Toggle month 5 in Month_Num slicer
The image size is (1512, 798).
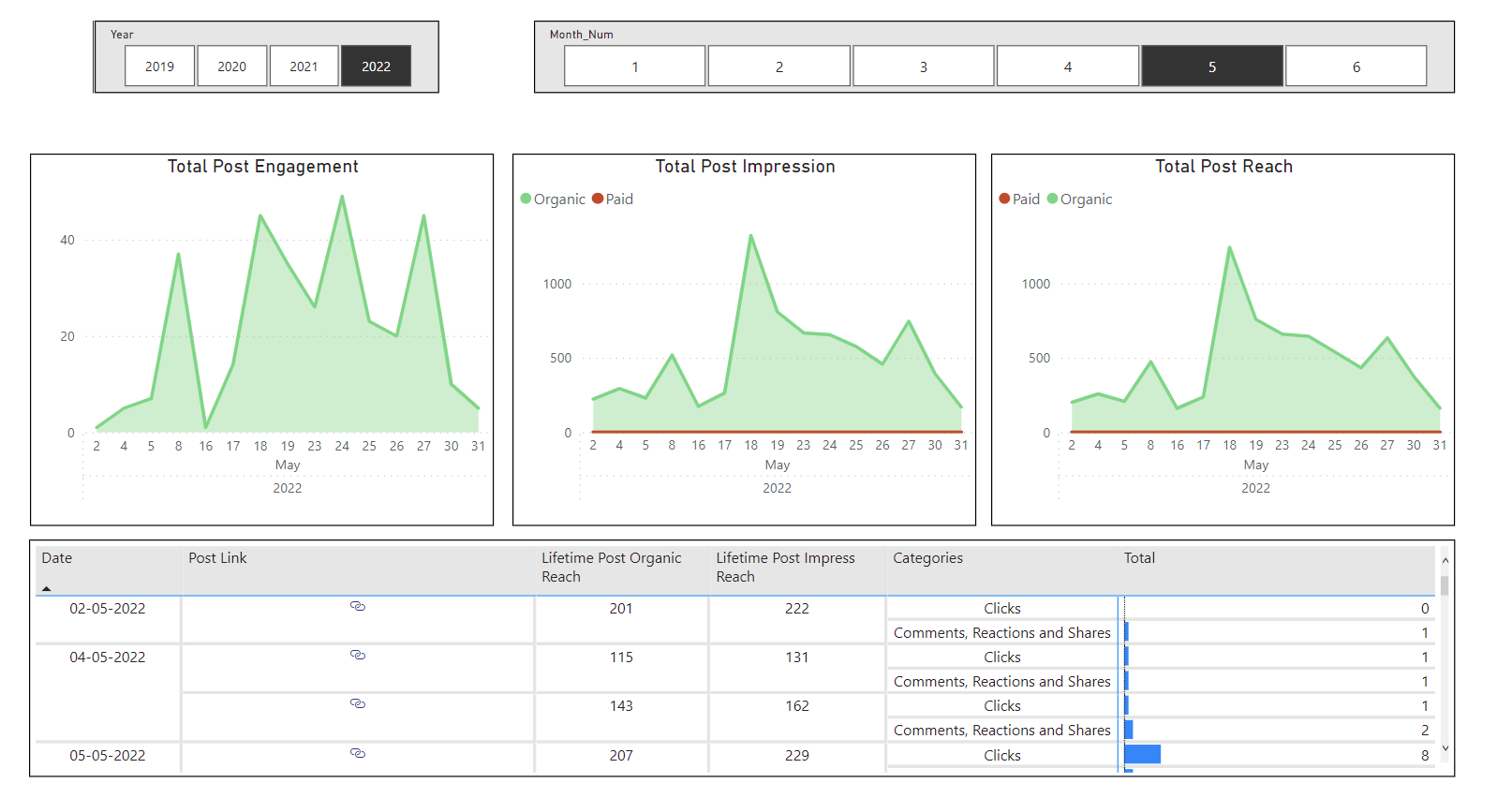click(x=1212, y=66)
